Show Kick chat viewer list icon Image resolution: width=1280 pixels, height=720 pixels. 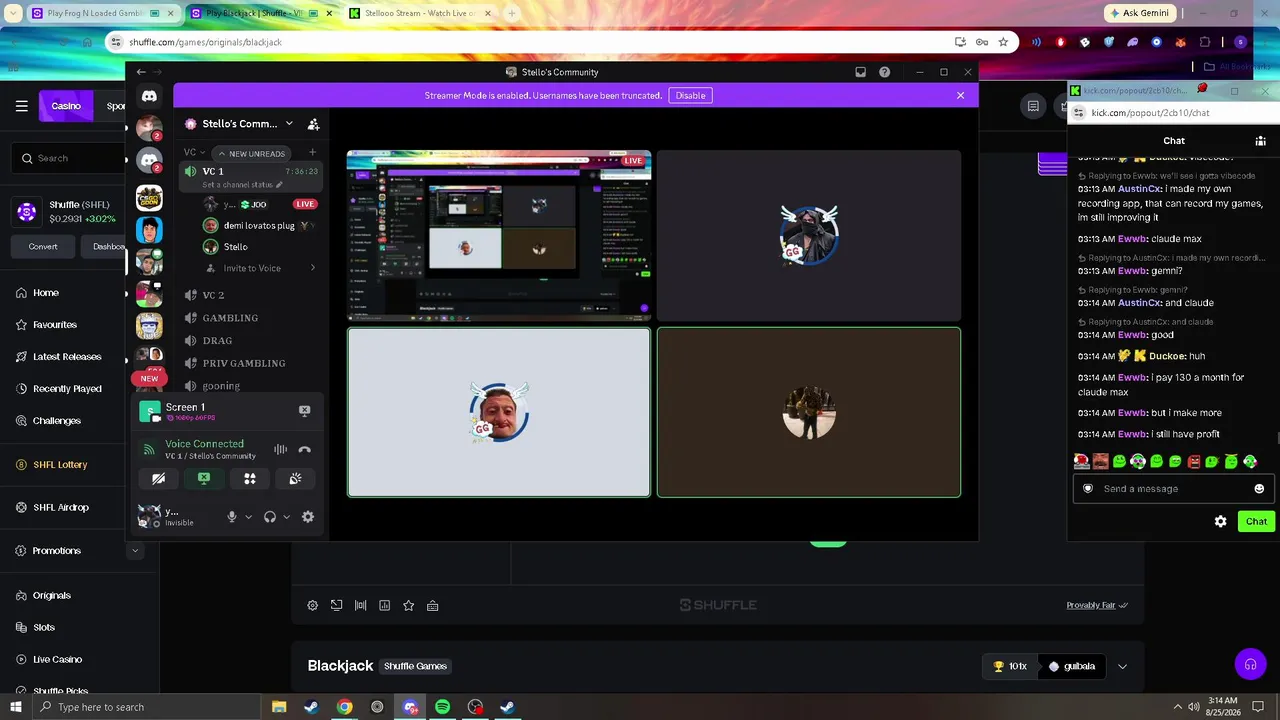pyautogui.click(x=1260, y=141)
